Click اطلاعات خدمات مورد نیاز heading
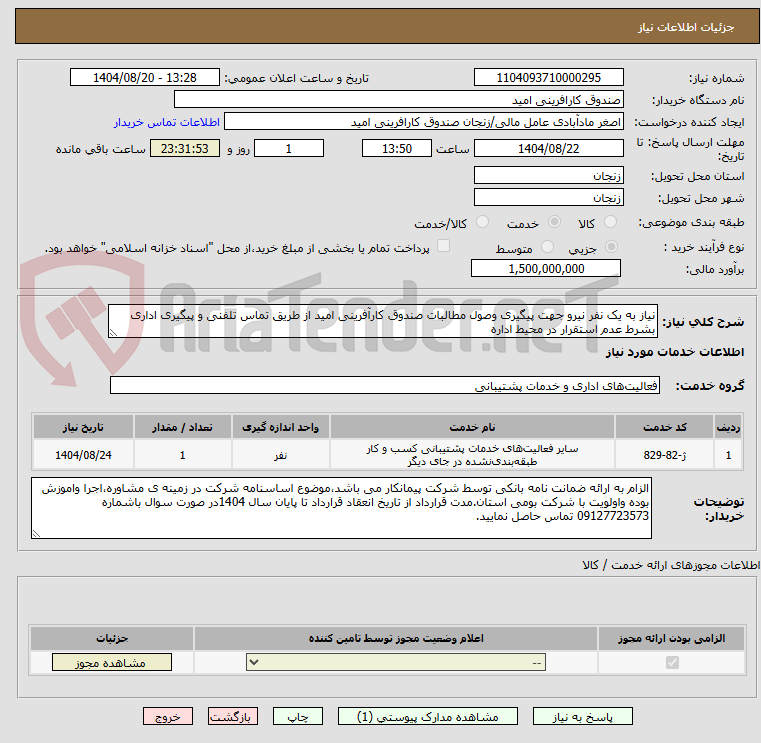 pos(675,352)
